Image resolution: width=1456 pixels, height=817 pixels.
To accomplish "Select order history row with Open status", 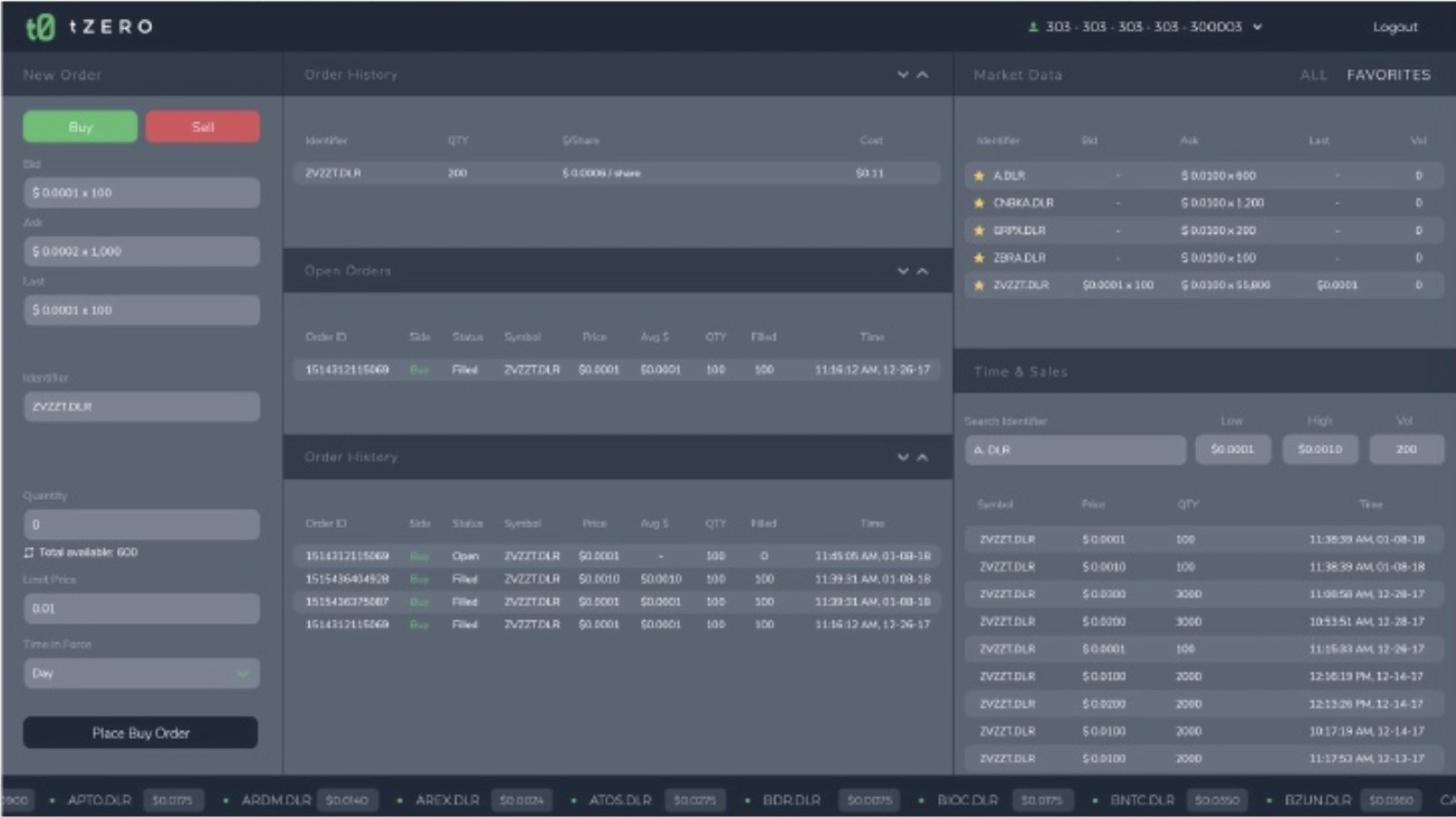I will coord(617,556).
